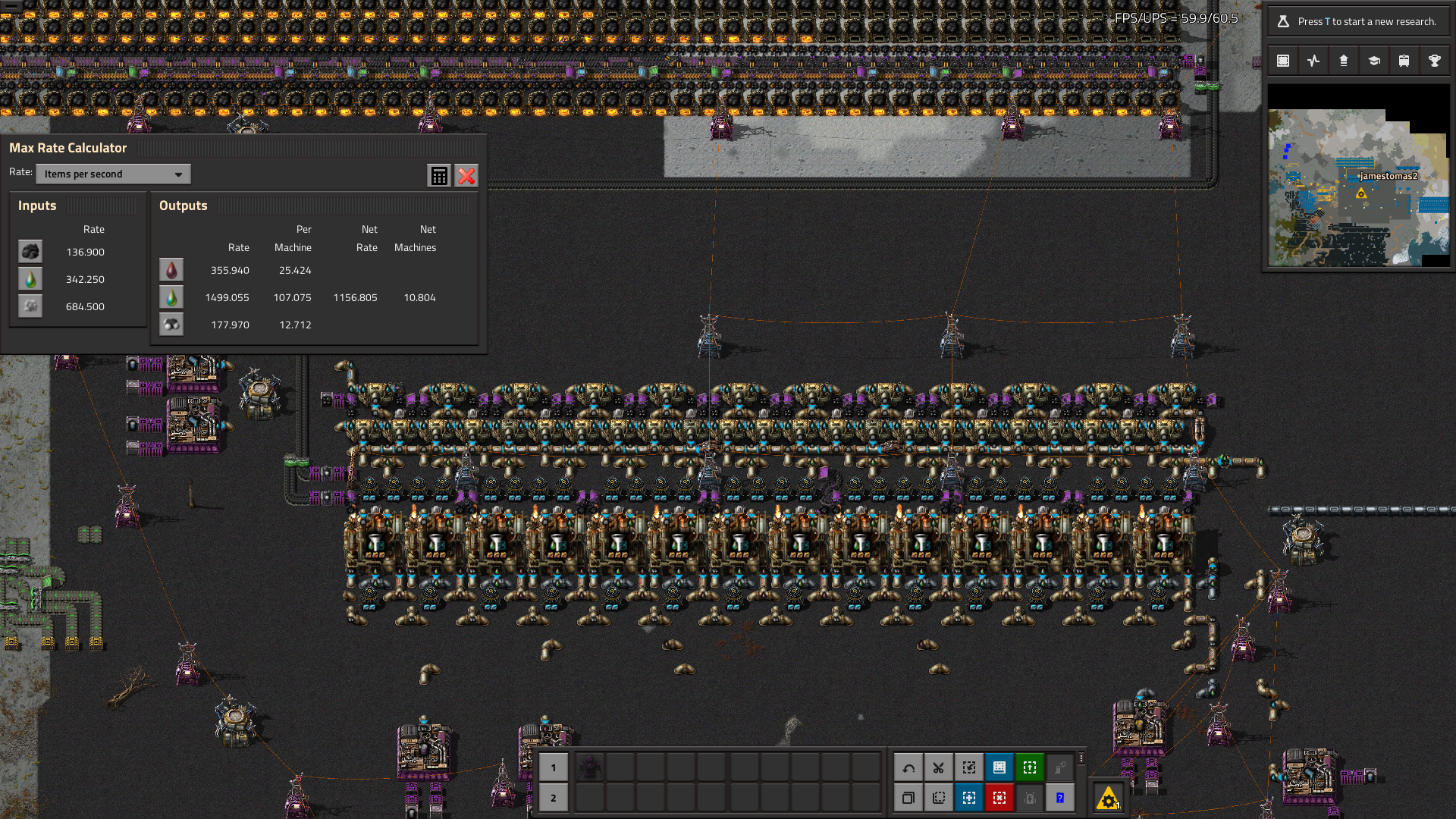Select the red deconstruction planner shortcut
Viewport: 1456px width, 819px height.
[x=999, y=798]
